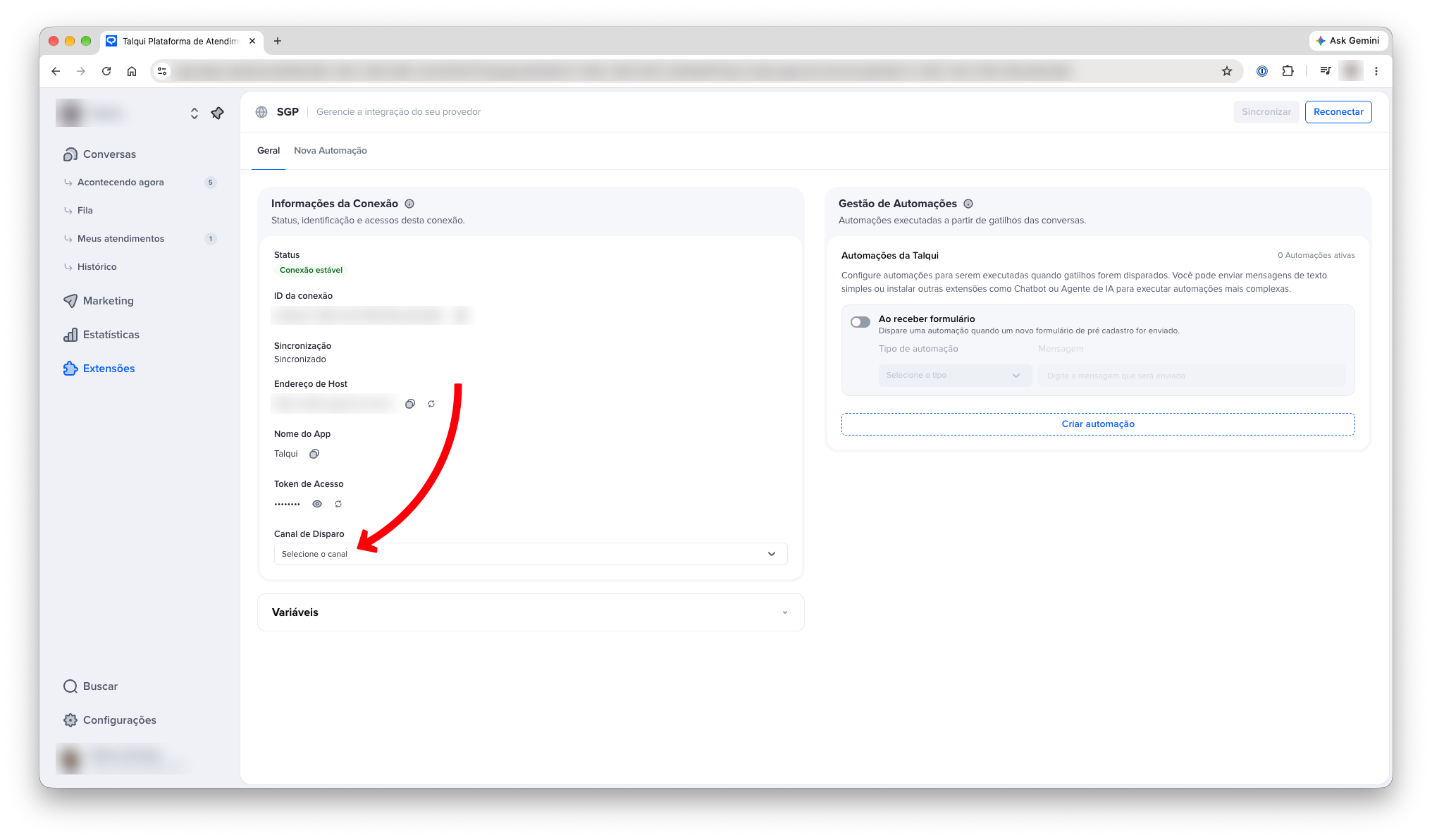The height and width of the screenshot is (840, 1432).
Task: Open Estatísticas section
Action: [101, 335]
